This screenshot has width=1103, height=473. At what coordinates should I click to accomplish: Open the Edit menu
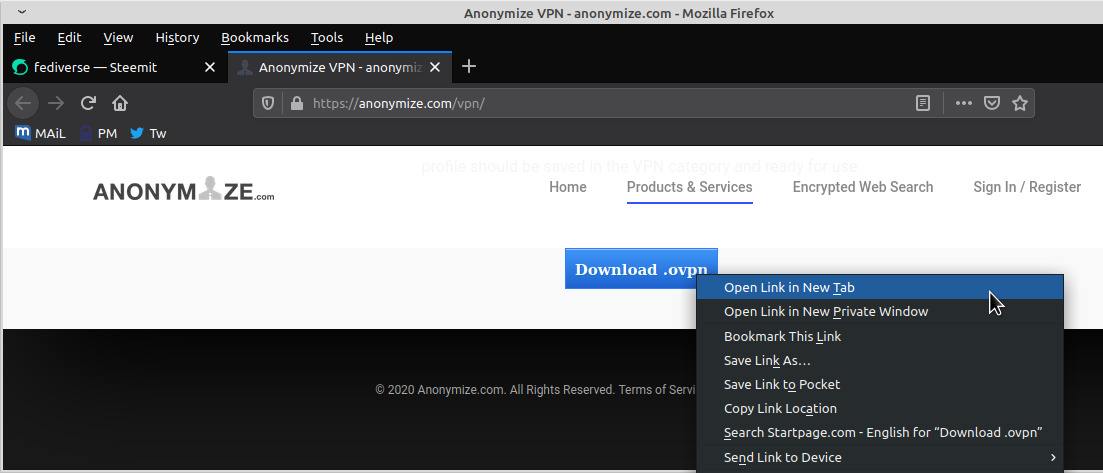click(69, 37)
